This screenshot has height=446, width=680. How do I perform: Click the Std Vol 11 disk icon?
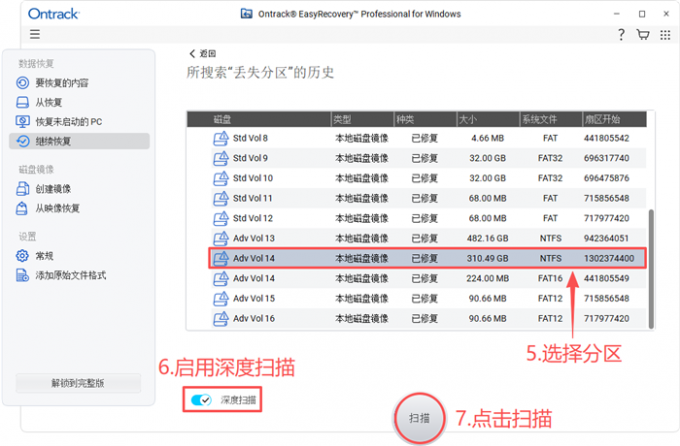221,198
